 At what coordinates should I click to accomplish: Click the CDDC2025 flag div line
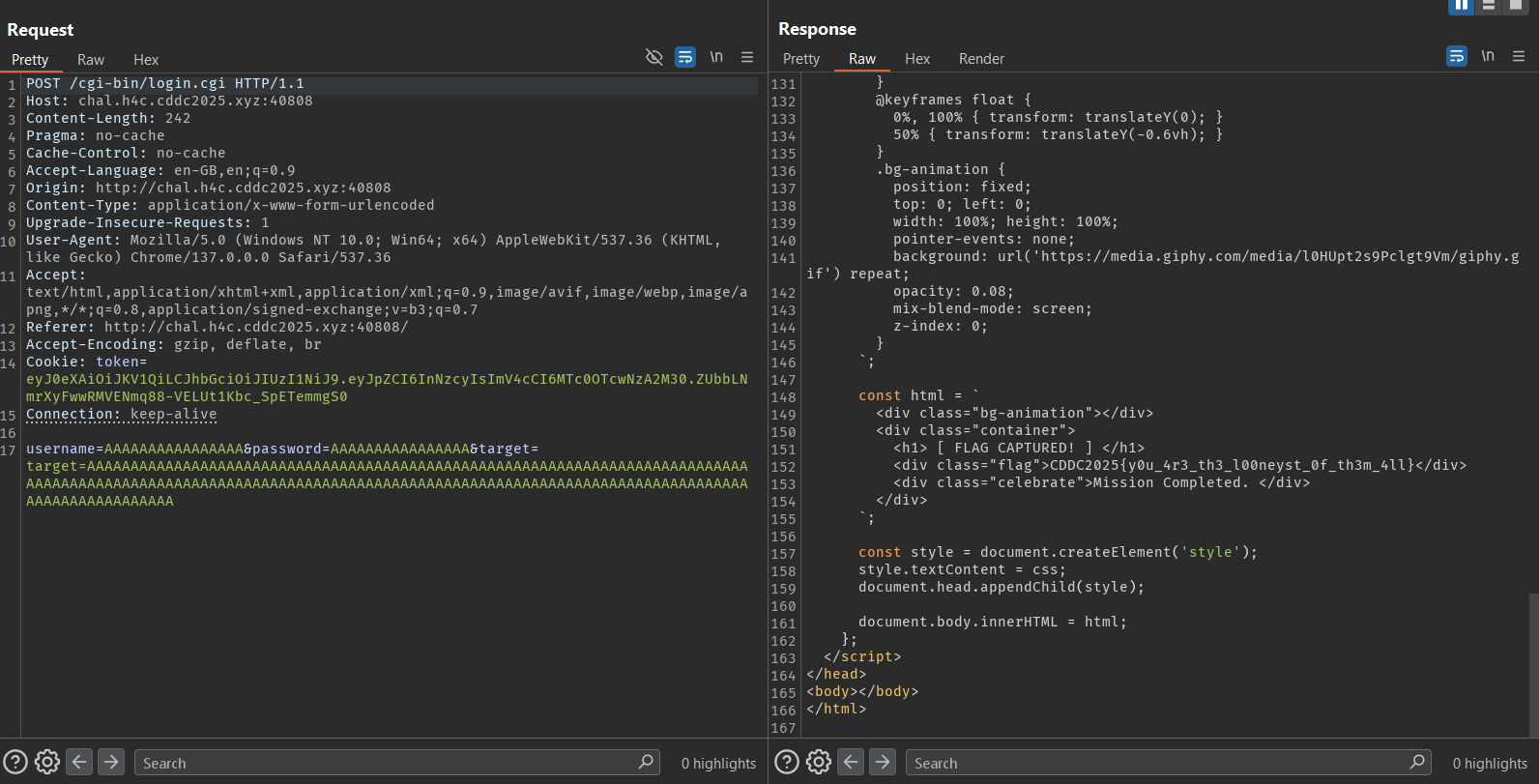click(1179, 465)
